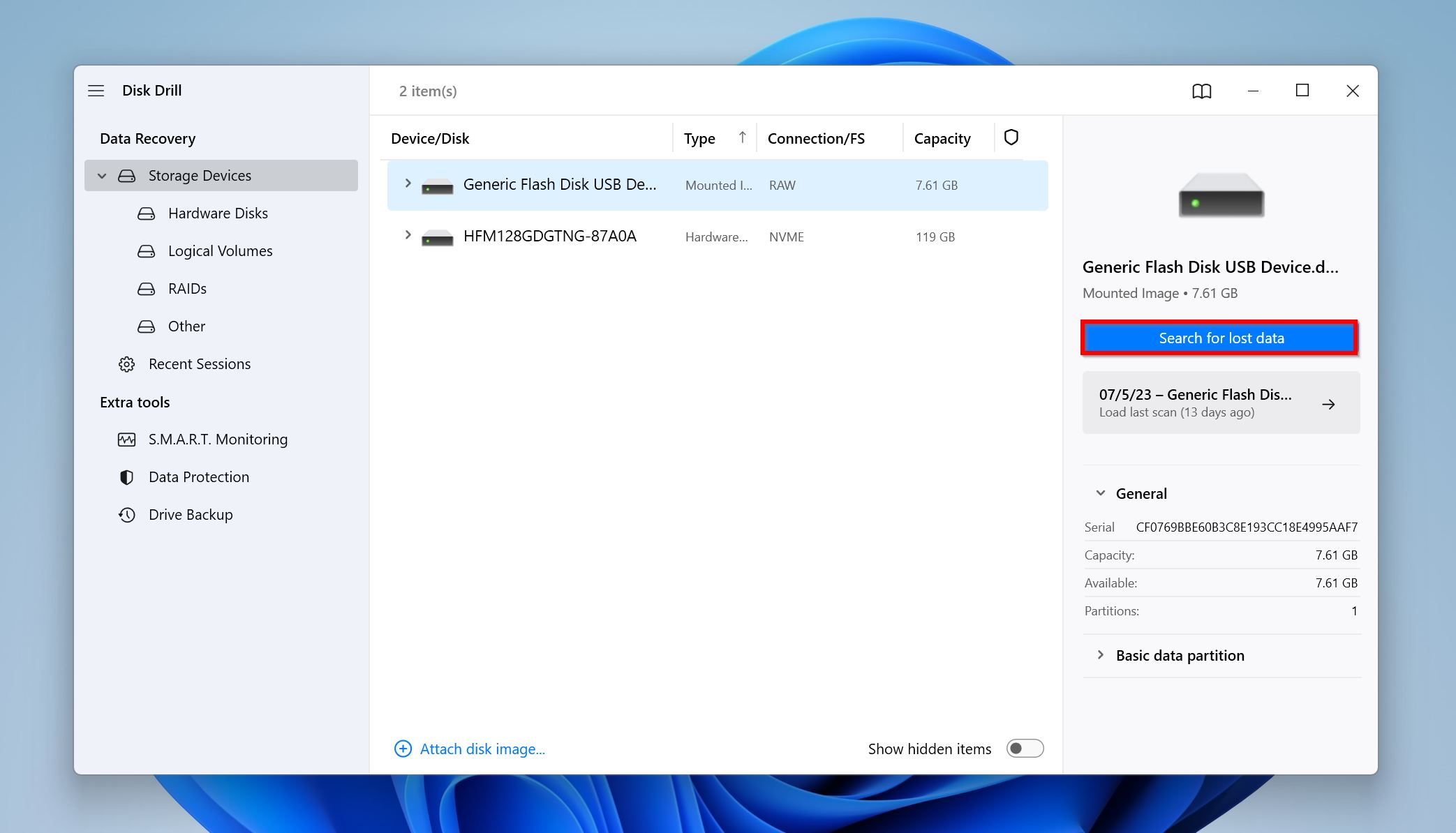This screenshot has width=1456, height=833.
Task: Open S.M.A.R.T. Monitoring tool
Action: pos(218,438)
